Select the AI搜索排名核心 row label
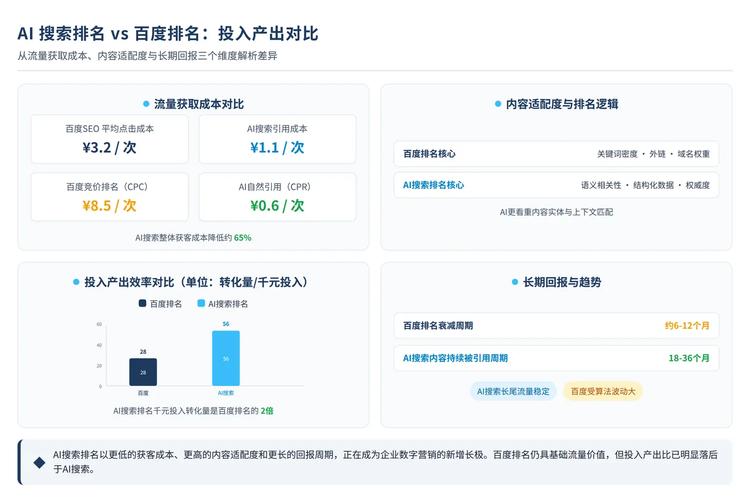Screen dimensions: 750x500 pyautogui.click(x=433, y=185)
